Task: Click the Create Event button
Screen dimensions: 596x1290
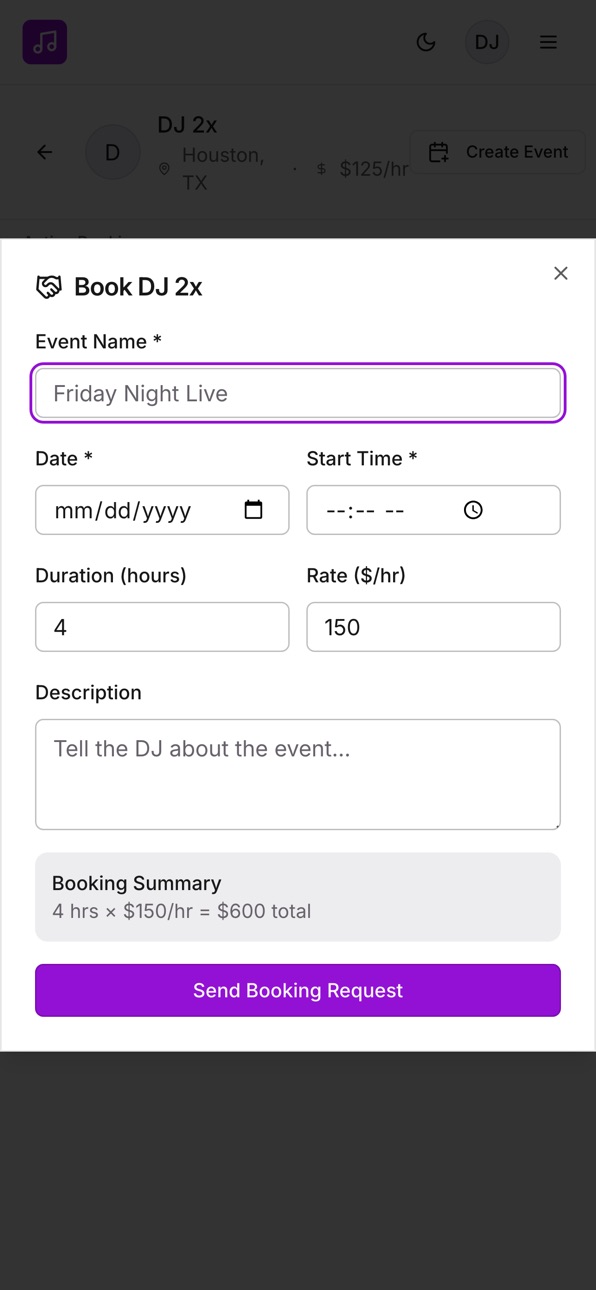Action: pyautogui.click(x=497, y=152)
